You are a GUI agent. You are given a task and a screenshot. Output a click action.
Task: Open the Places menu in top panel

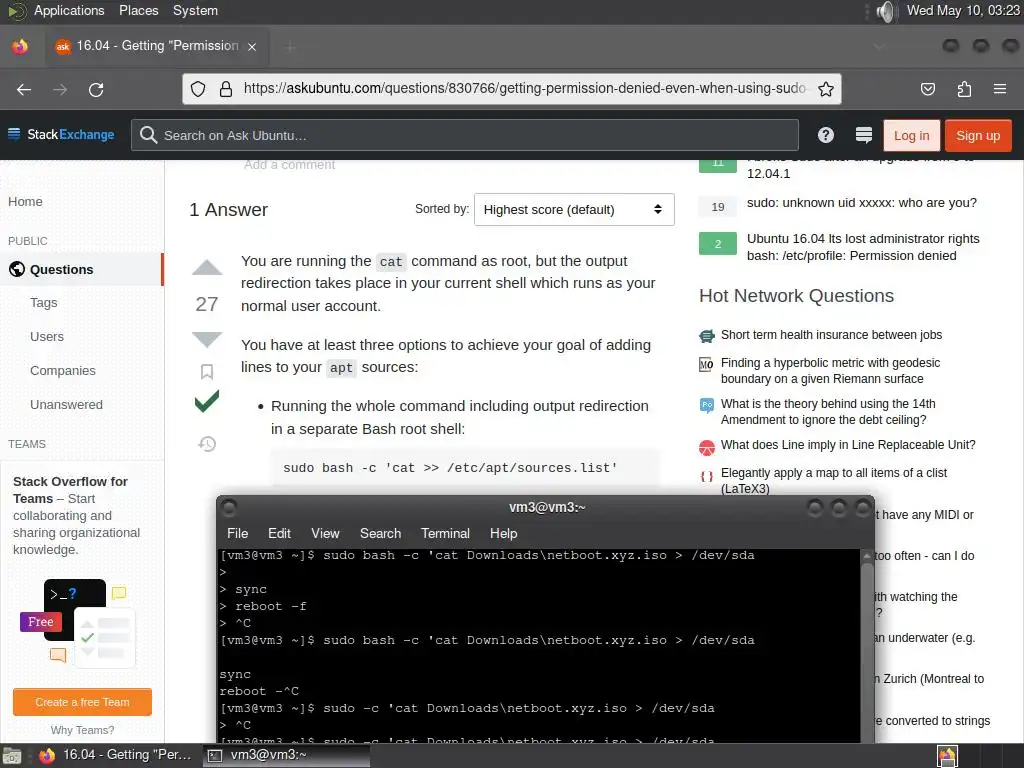(x=138, y=10)
